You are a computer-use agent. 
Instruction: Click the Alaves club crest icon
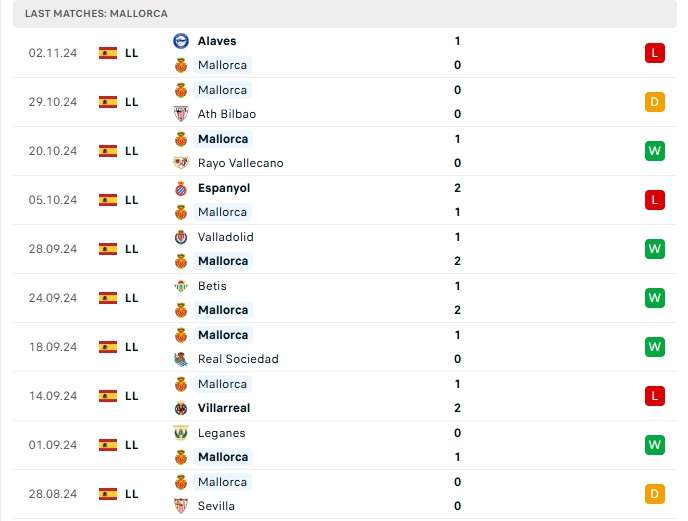tap(181, 41)
